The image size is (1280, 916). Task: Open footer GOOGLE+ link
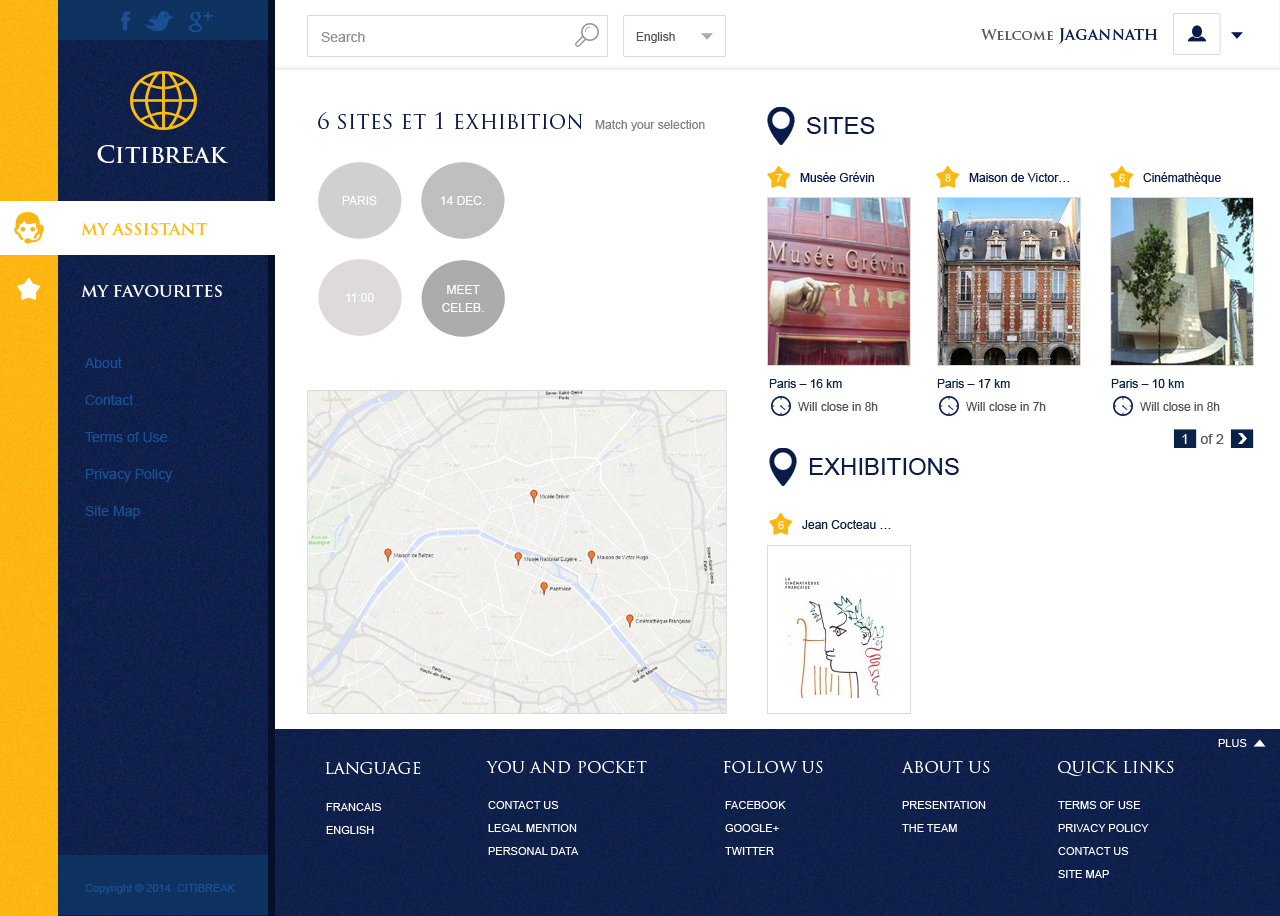coord(752,828)
